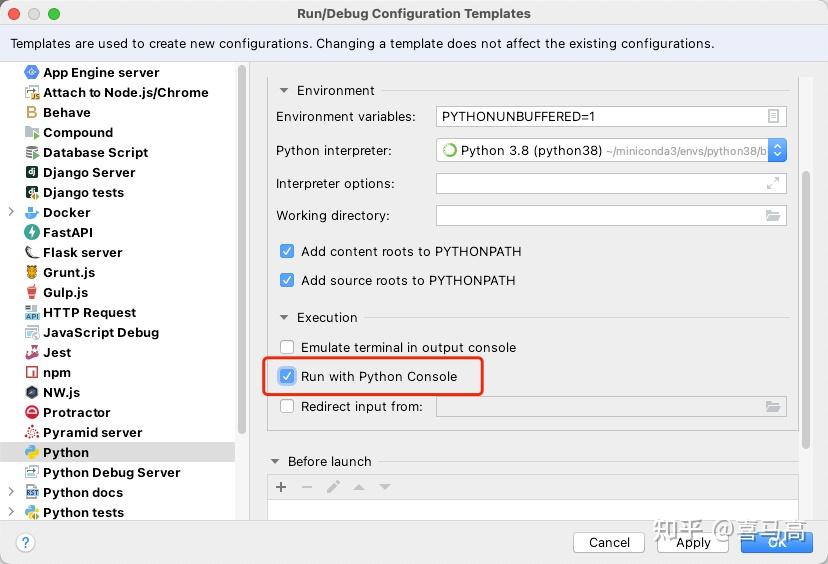Click into the Working directory field
Viewport: 828px width, 564px height.
[x=598, y=215]
